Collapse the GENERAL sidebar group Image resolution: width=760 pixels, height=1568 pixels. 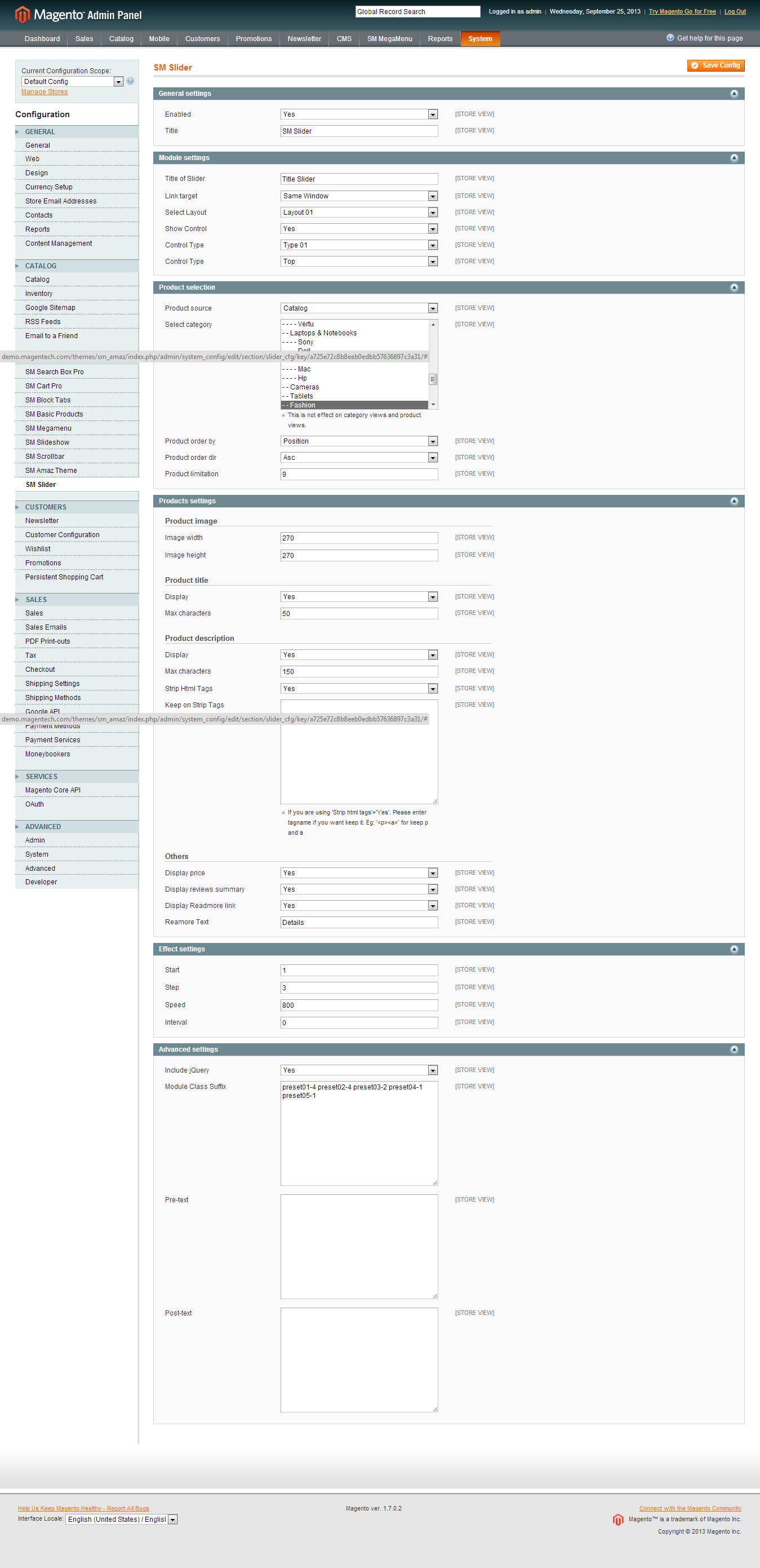[x=77, y=131]
